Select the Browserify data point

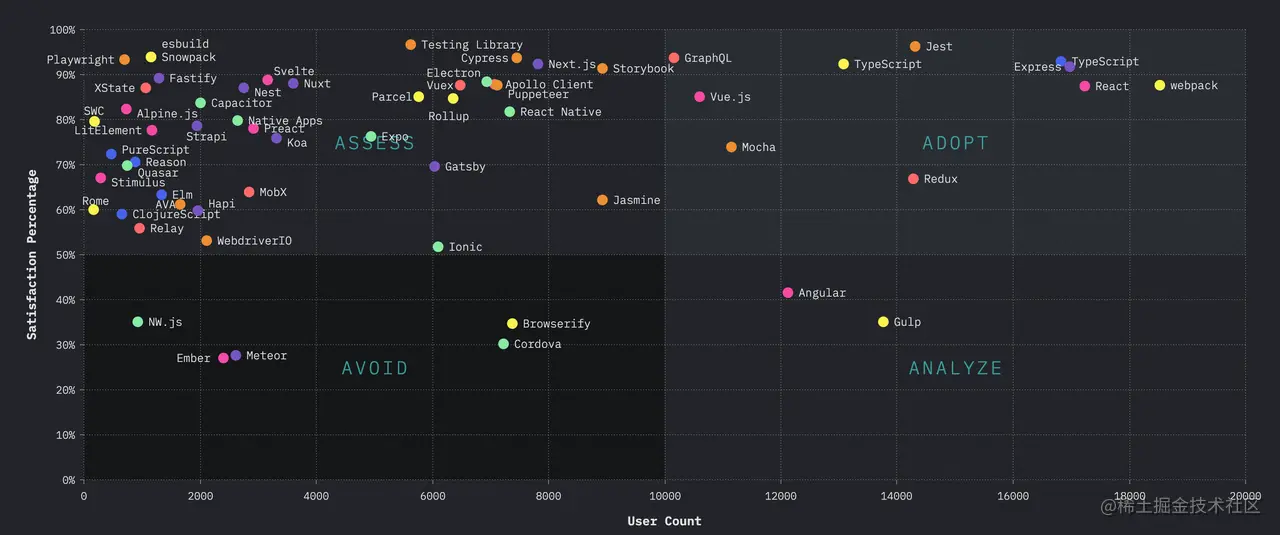tap(512, 324)
